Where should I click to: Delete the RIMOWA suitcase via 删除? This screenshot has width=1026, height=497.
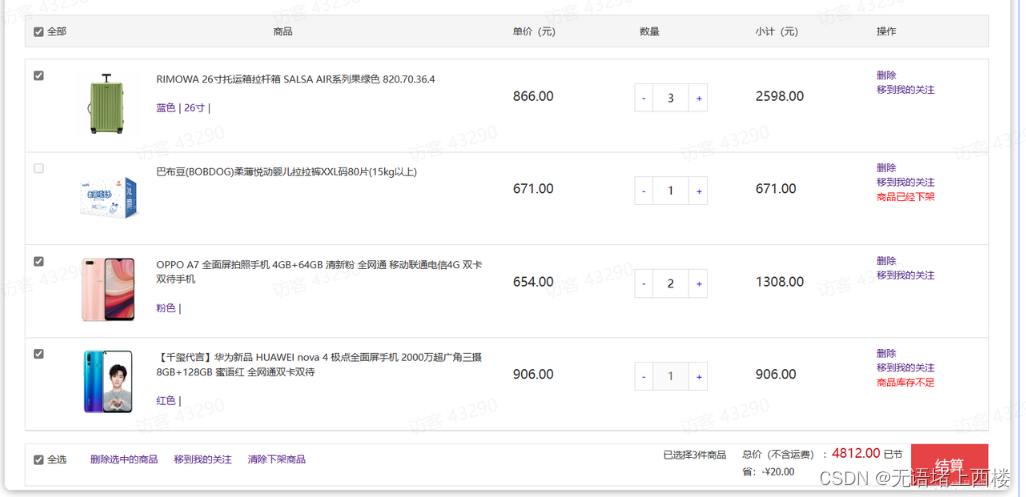tap(887, 75)
